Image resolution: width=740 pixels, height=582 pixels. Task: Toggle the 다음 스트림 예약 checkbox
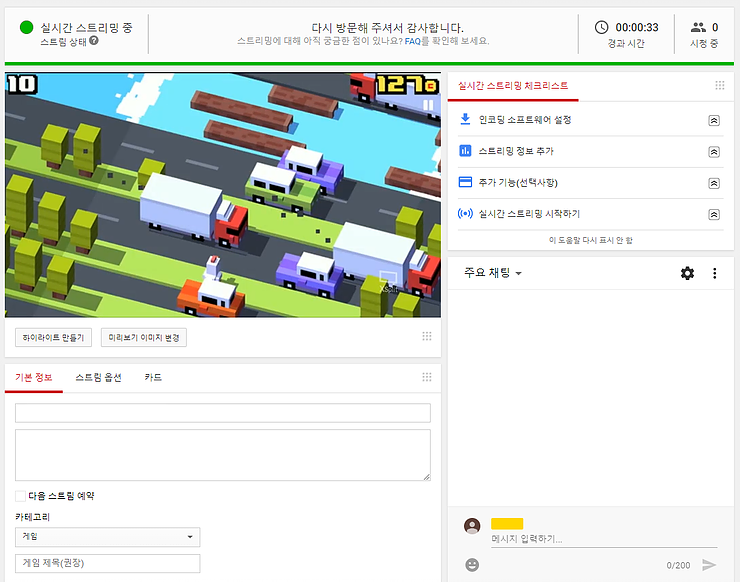click(x=20, y=496)
